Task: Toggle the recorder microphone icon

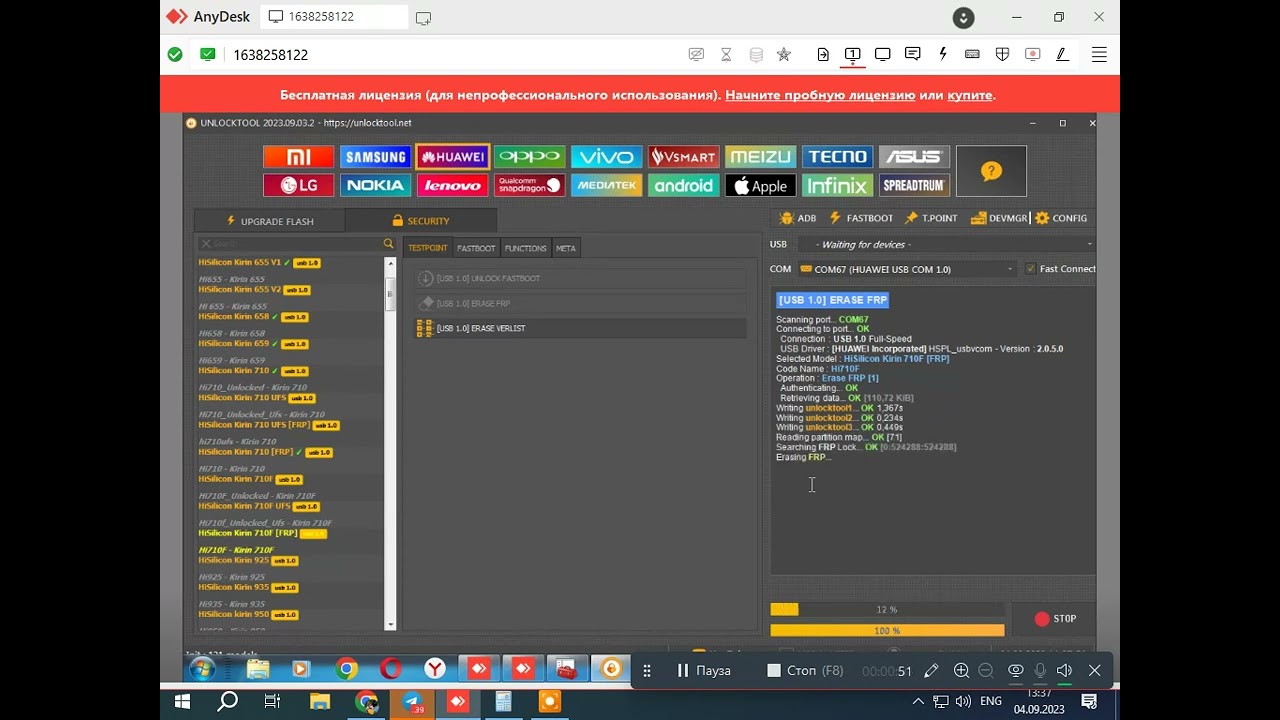Action: 1040,671
